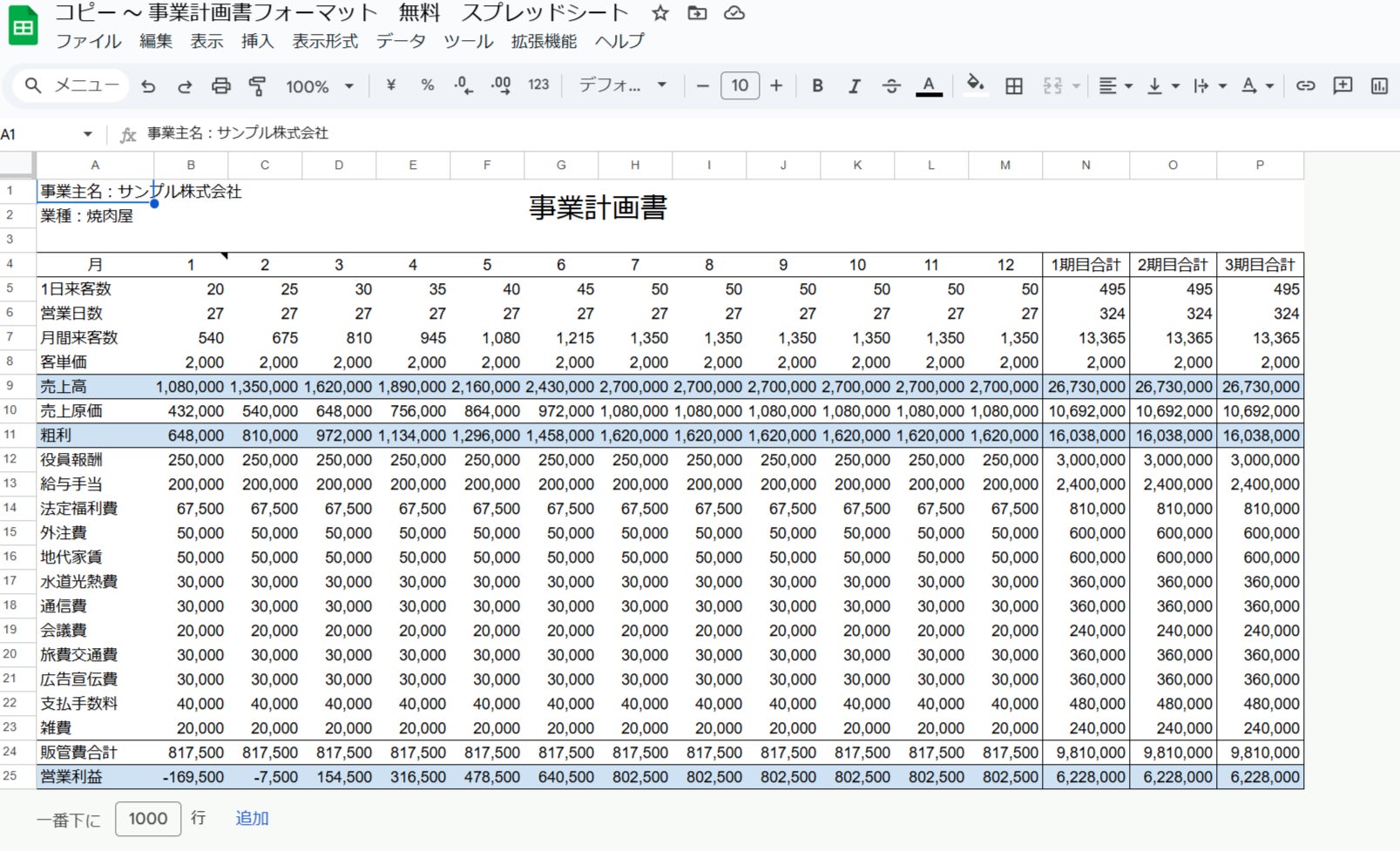Screen dimensions: 1400x851
Task: Toggle bold formatting
Action: [x=817, y=85]
